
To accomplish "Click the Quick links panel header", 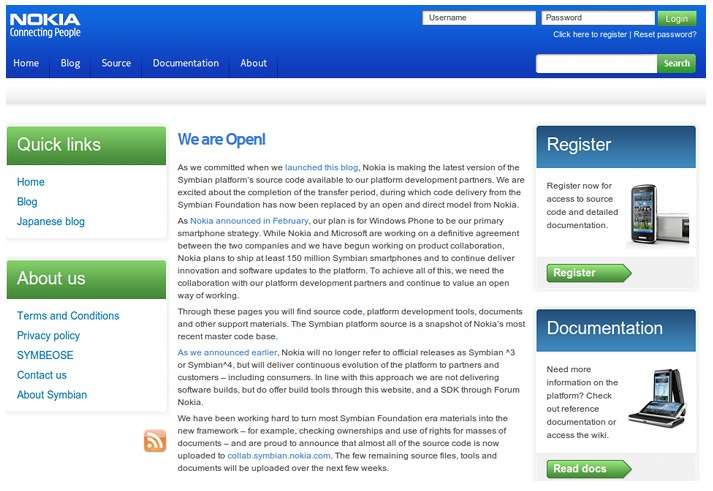I will (86, 145).
